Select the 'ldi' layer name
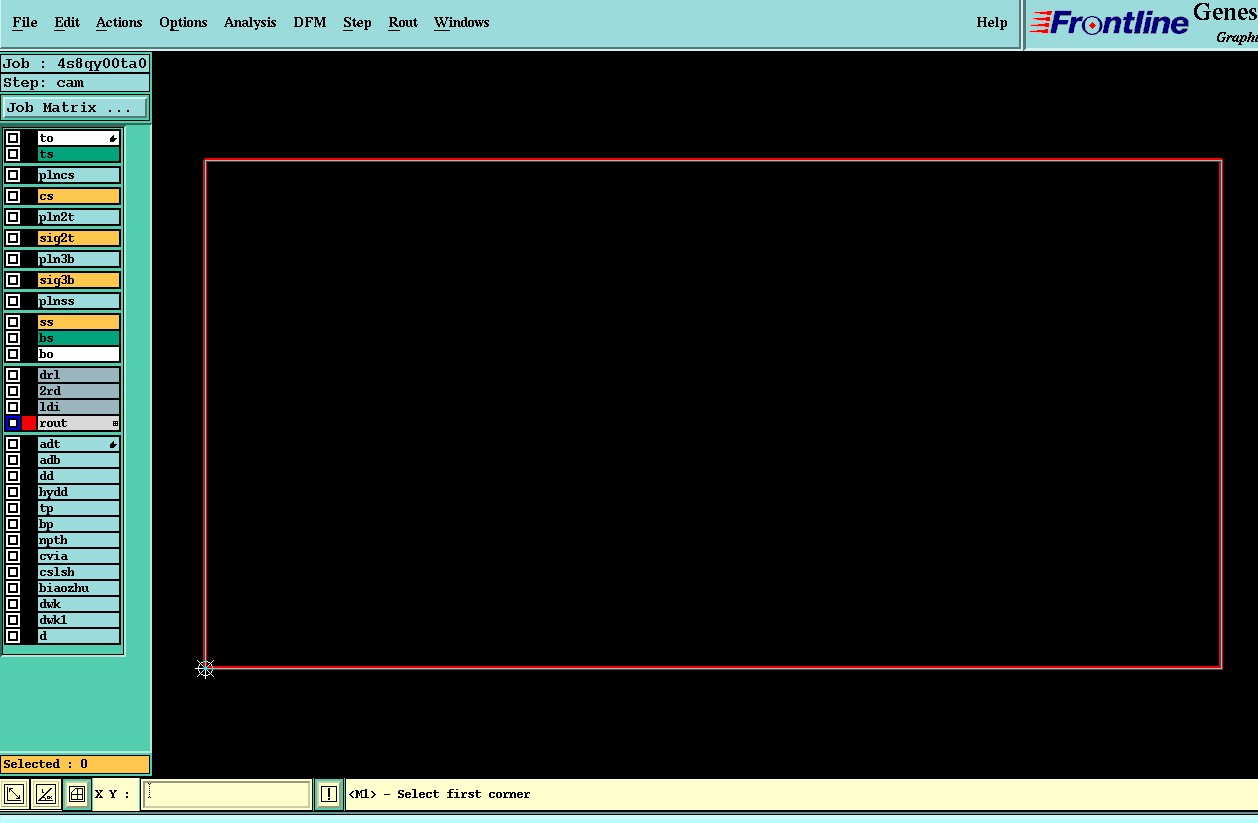Viewport: 1258px width, 823px height. point(79,407)
